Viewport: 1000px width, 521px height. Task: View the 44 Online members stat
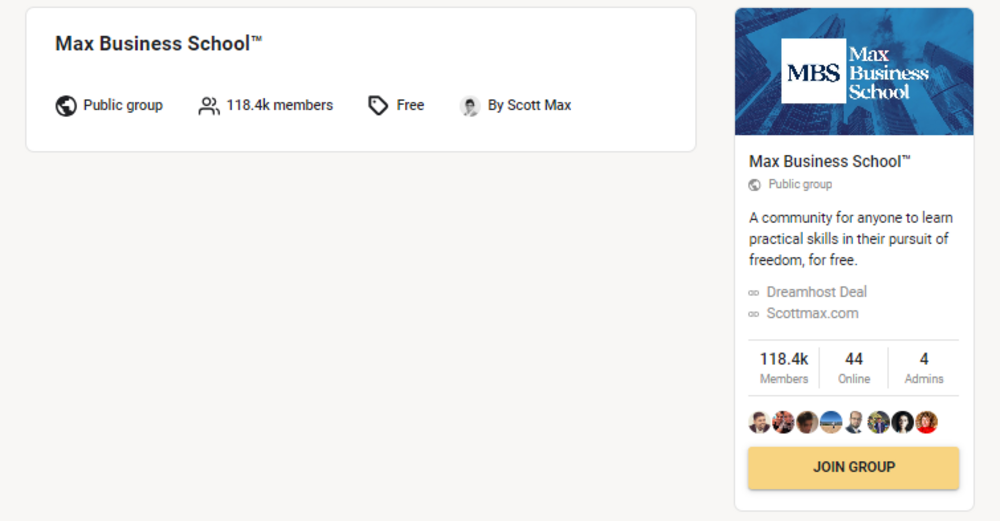coord(854,367)
